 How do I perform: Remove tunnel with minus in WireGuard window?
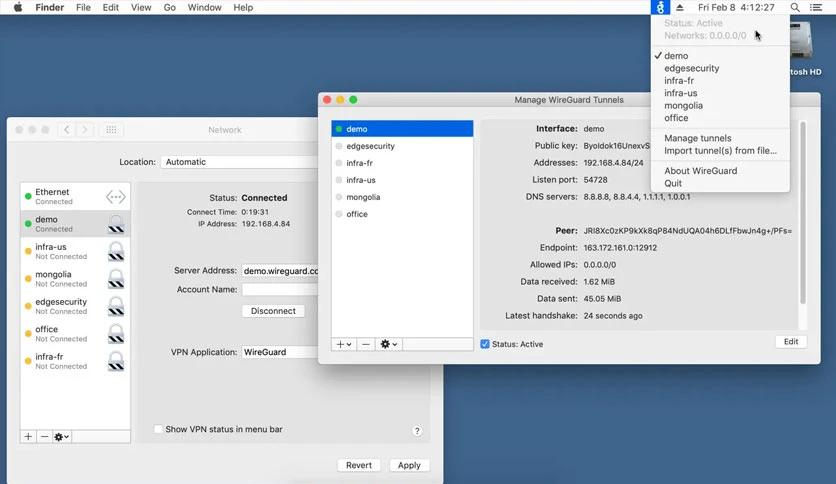pos(366,344)
